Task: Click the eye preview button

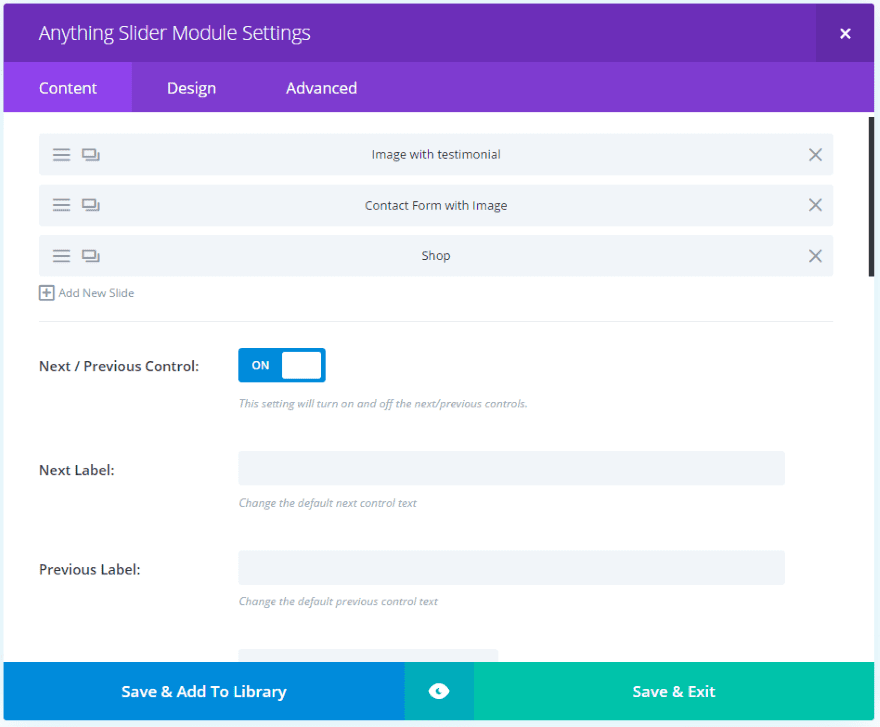Action: (439, 691)
